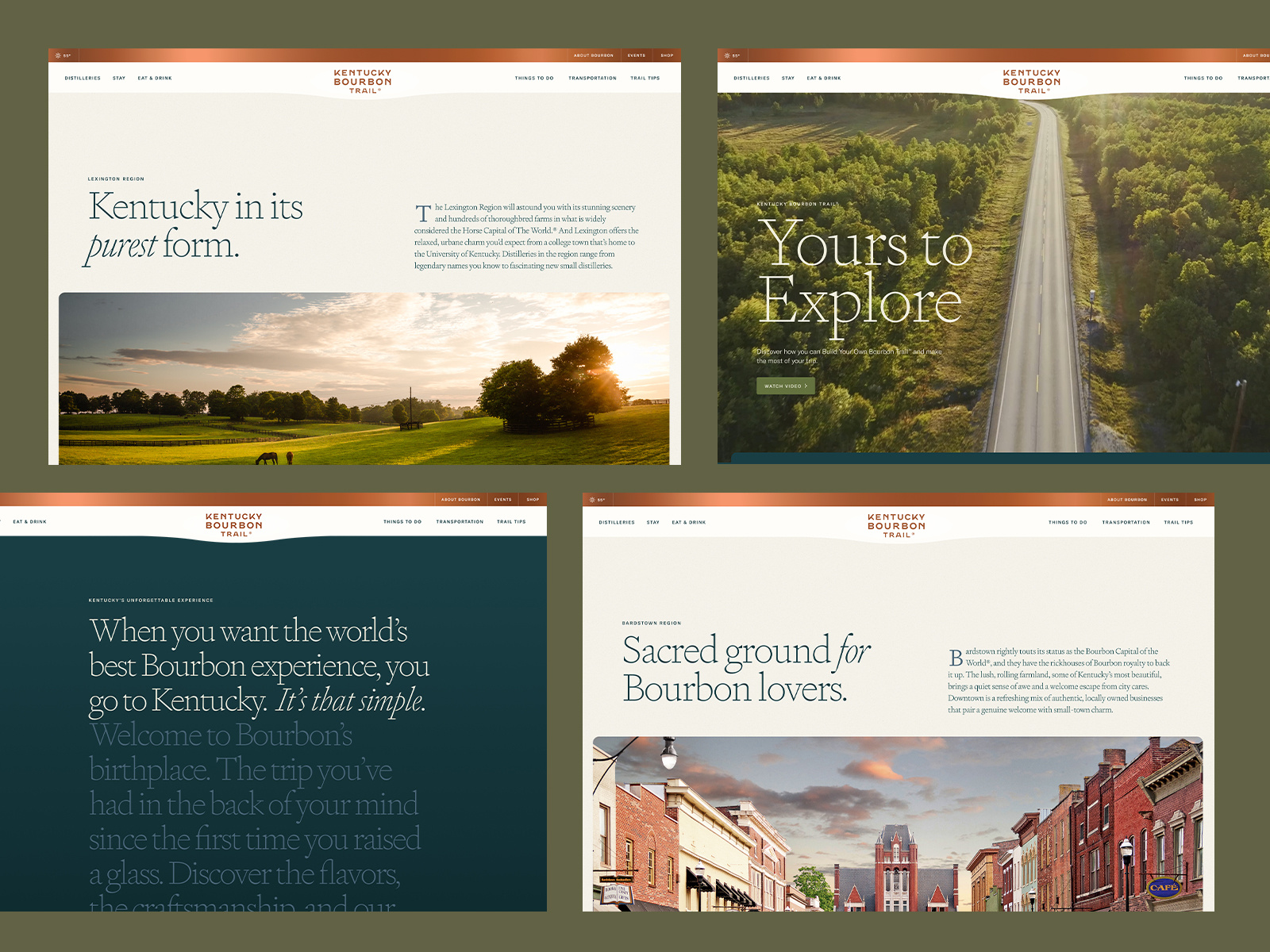This screenshot has width=1270, height=952.
Task: Click Kentucky Bourbon Trail logo on Bardstown page
Action: [897, 525]
